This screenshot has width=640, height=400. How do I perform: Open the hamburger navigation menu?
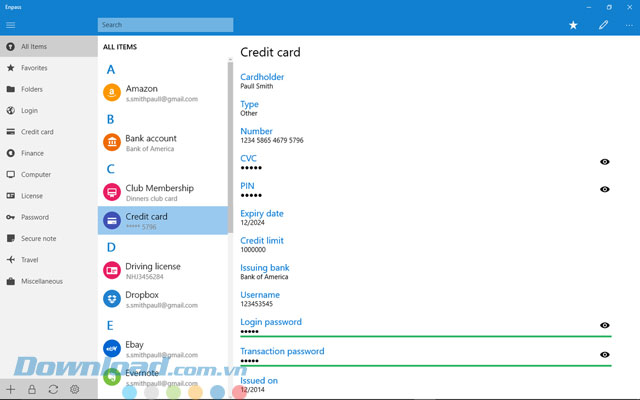11,25
